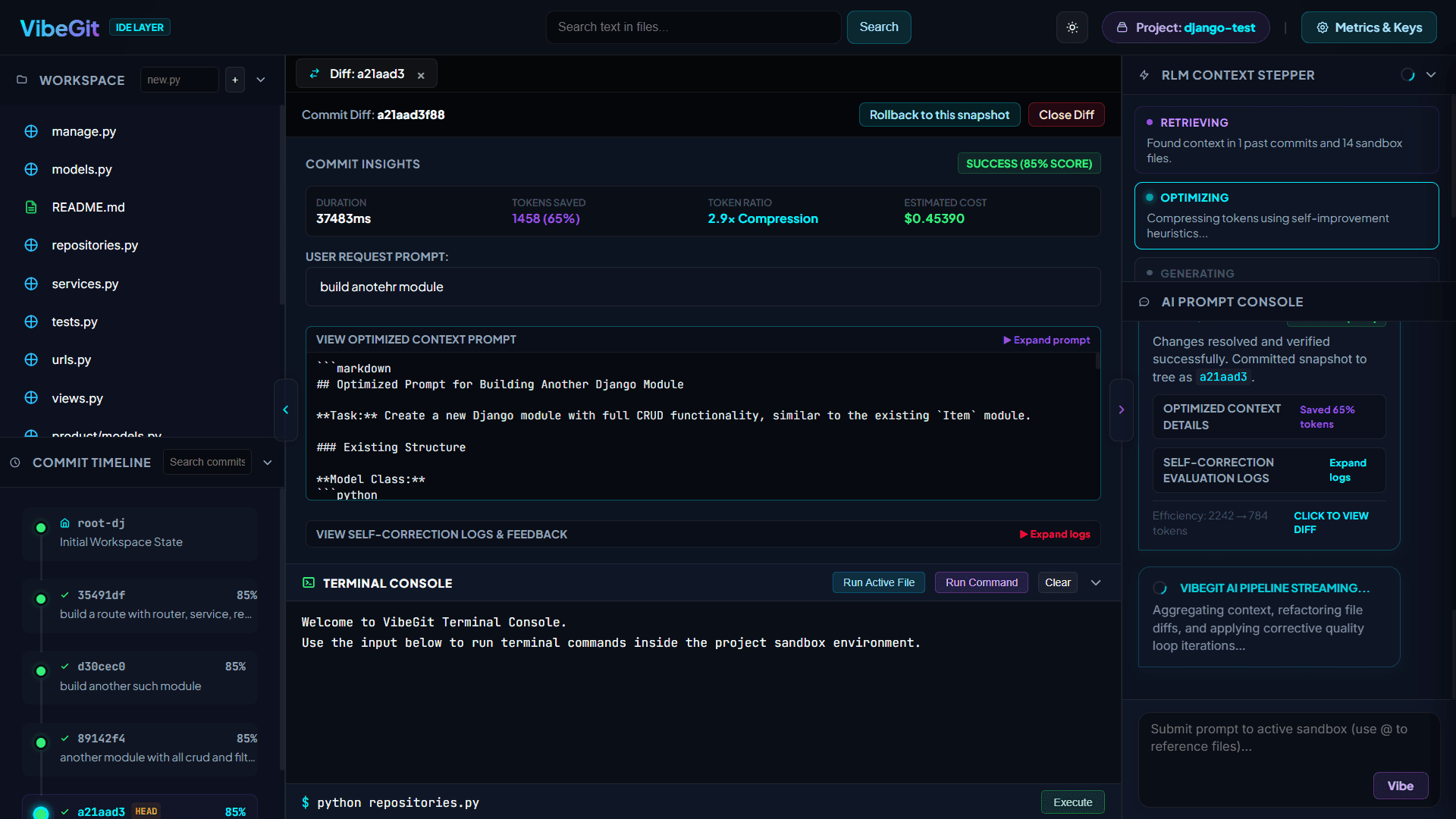Click the diff arrows icon in tab
The width and height of the screenshot is (1456, 819).
[x=314, y=74]
